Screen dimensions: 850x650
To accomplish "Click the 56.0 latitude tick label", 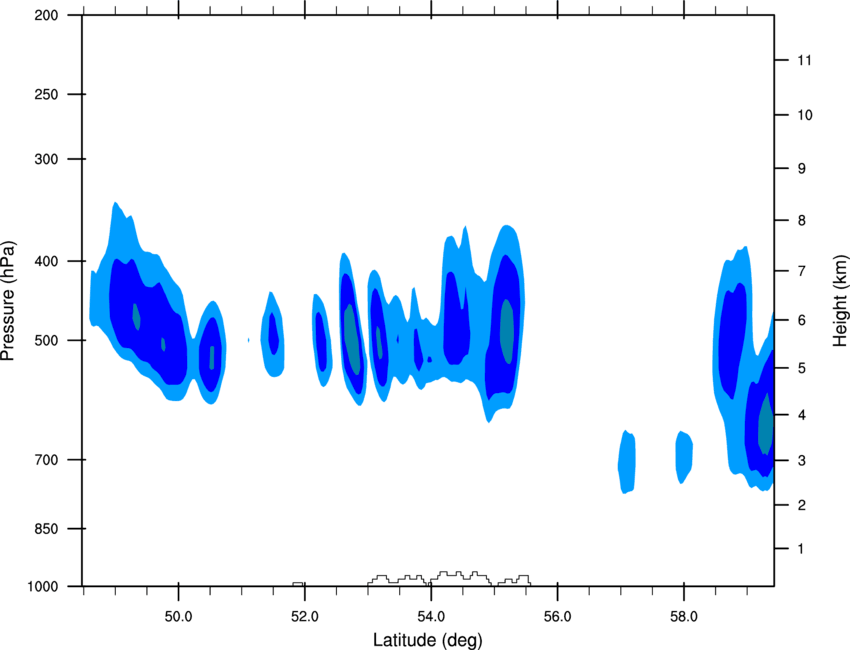I will point(557,617).
